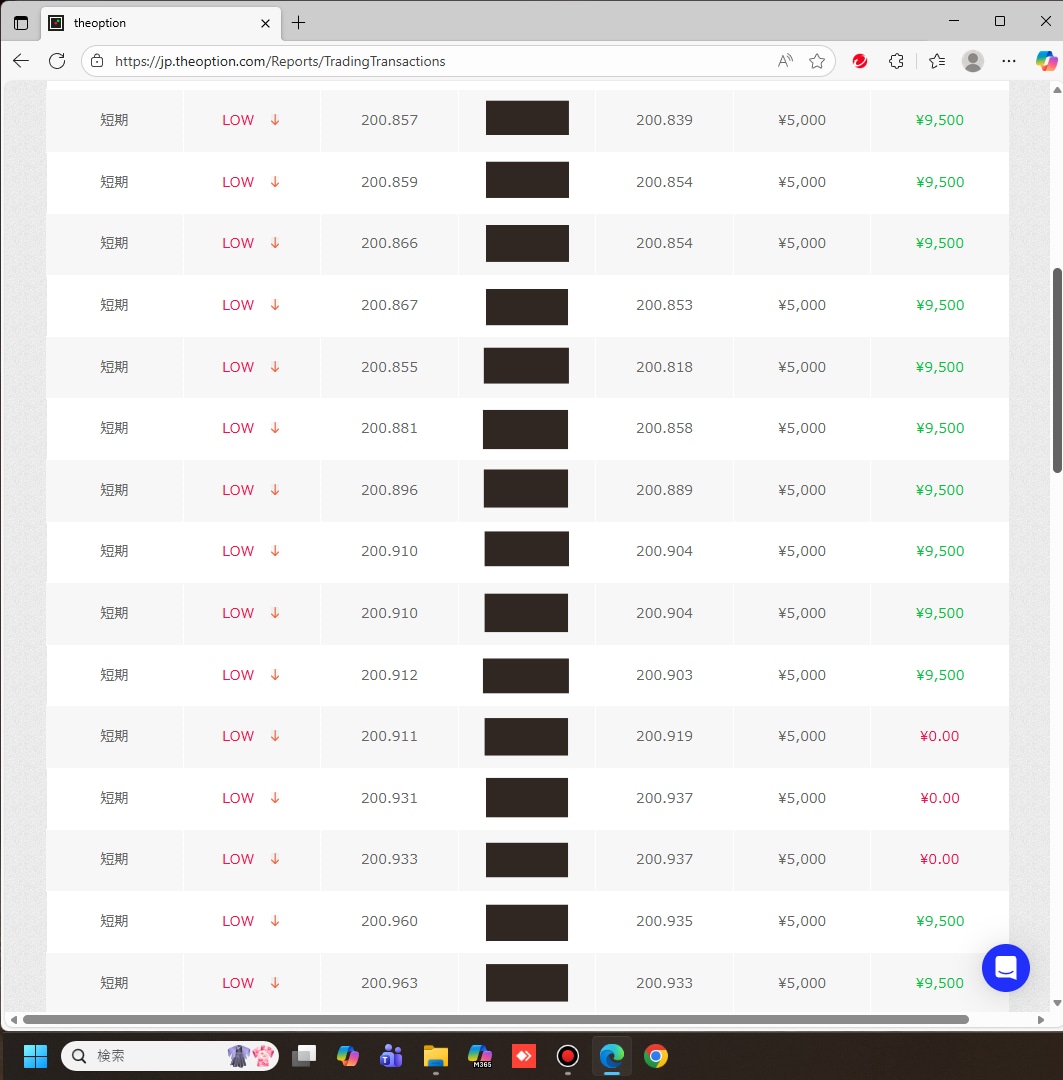Click the ¥9,500 payout in the 200.855 row
Image resolution: width=1063 pixels, height=1080 pixels.
point(940,366)
